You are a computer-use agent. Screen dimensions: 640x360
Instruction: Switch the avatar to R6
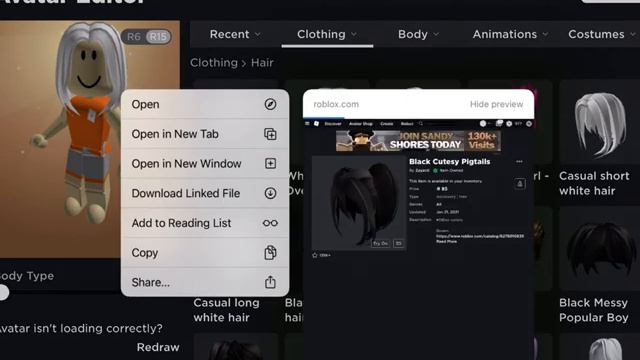pyautogui.click(x=133, y=37)
